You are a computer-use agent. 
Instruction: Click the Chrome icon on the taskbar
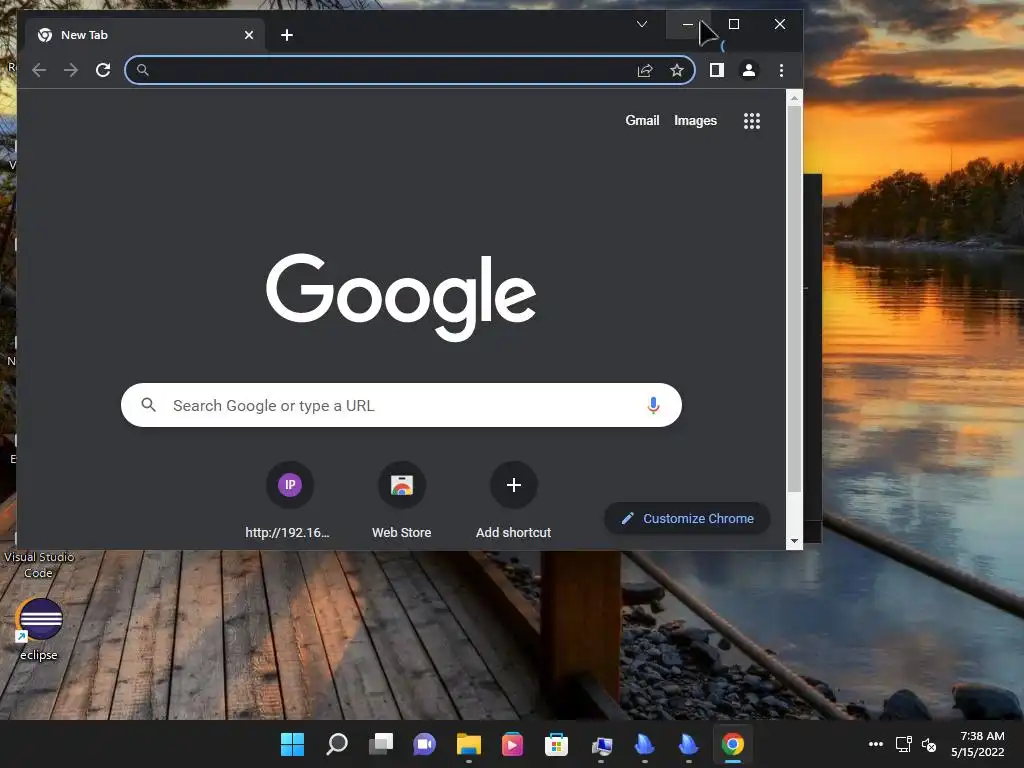click(733, 744)
